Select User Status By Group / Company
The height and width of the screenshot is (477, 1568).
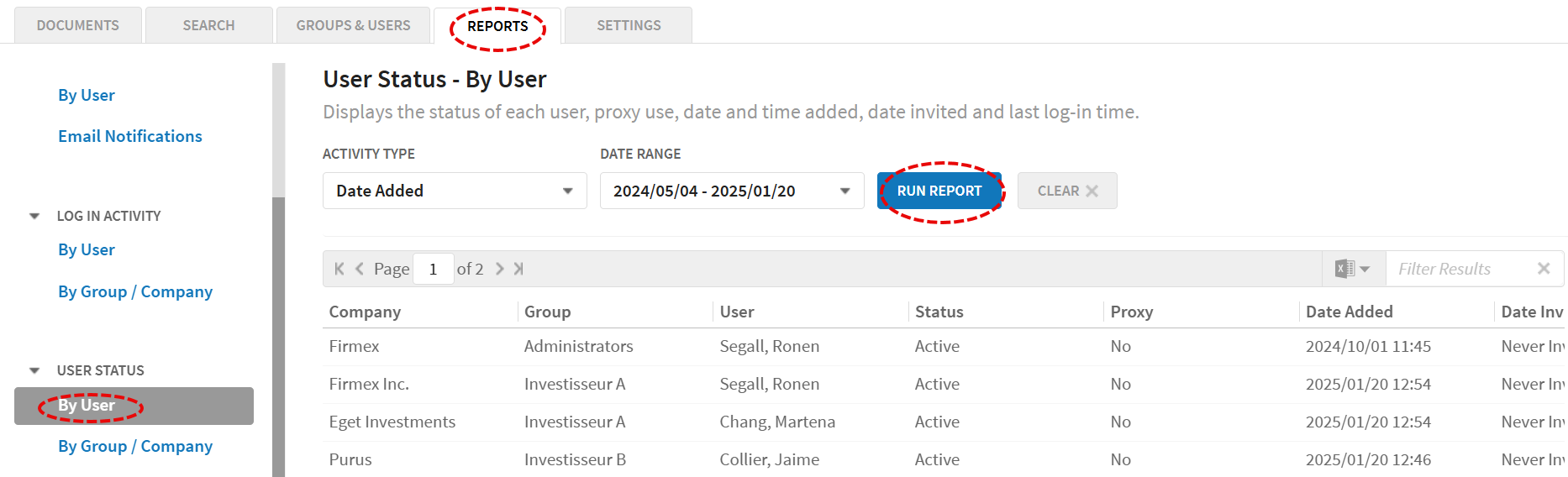click(135, 446)
